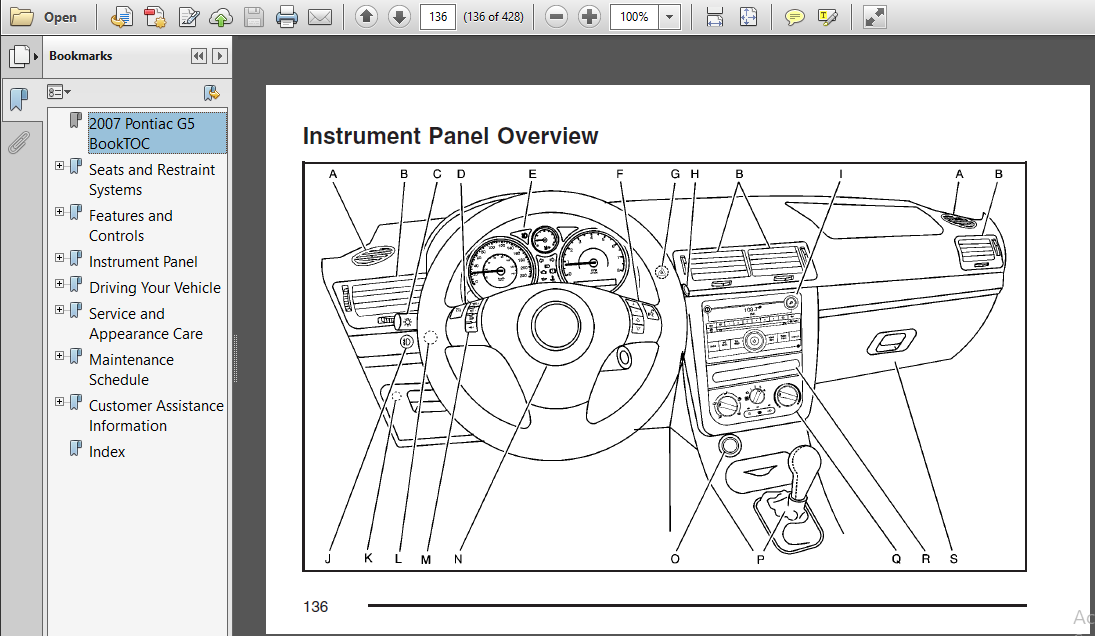Open the Service and Appearance Care bookmark
The height and width of the screenshot is (636, 1095).
[145, 323]
